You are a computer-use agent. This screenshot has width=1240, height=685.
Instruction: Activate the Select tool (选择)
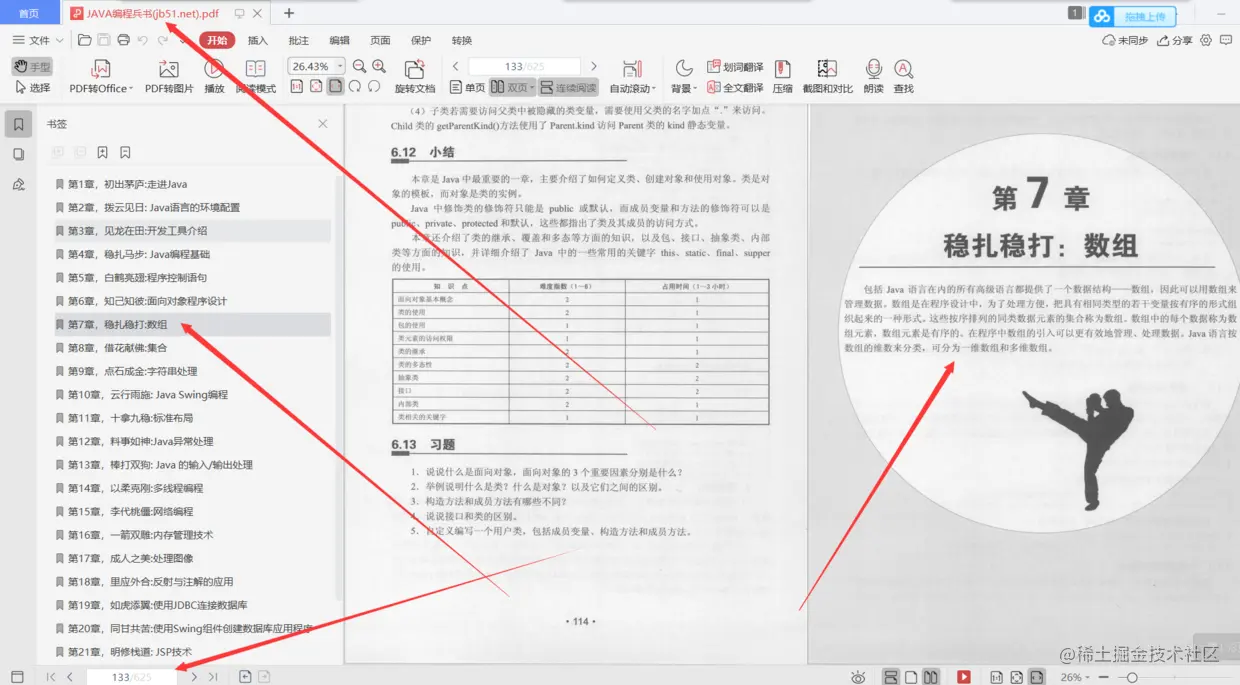pyautogui.click(x=32, y=88)
